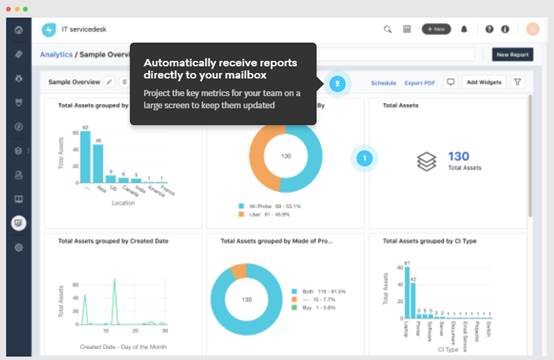Image resolution: width=554 pixels, height=360 pixels.
Task: Click the Schedule link
Action: 383,83
